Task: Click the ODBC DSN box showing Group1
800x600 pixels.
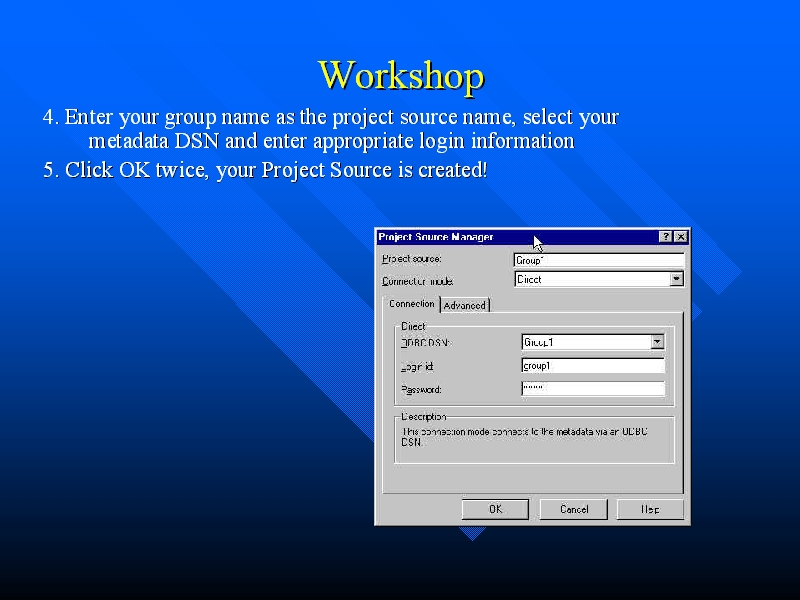Action: click(x=585, y=342)
